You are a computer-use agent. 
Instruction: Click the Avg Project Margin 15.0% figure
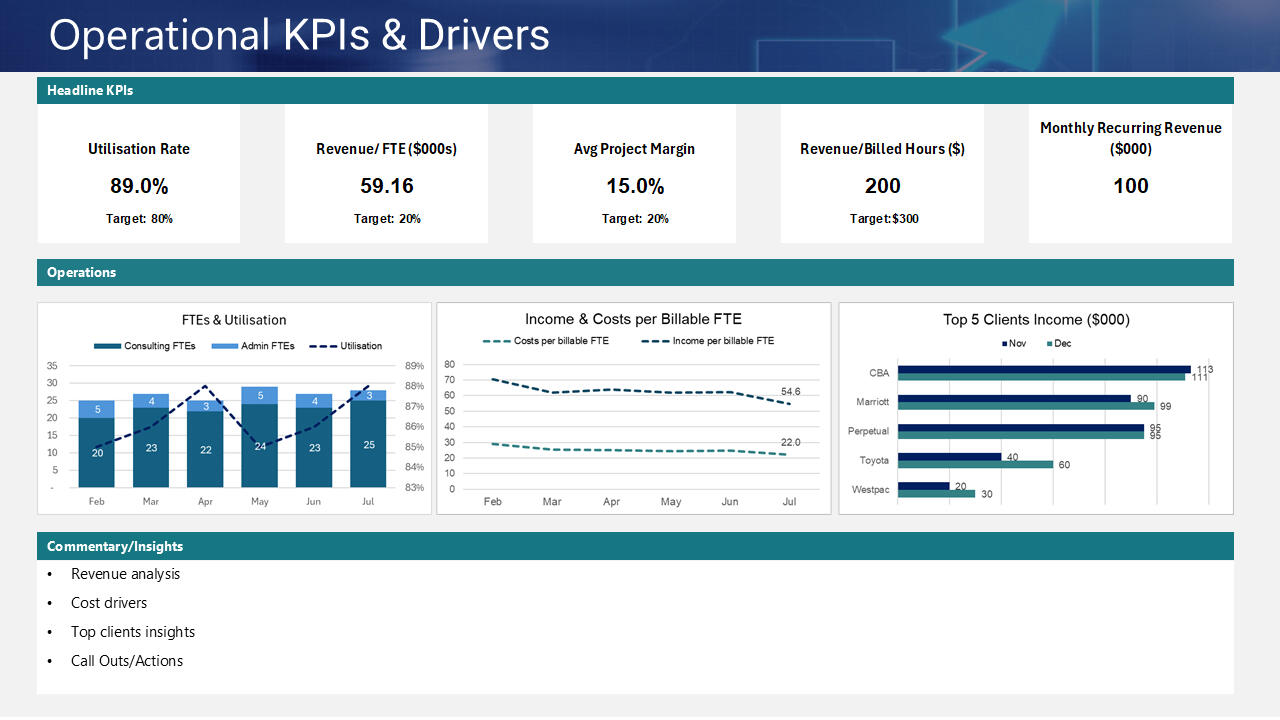[x=634, y=186]
